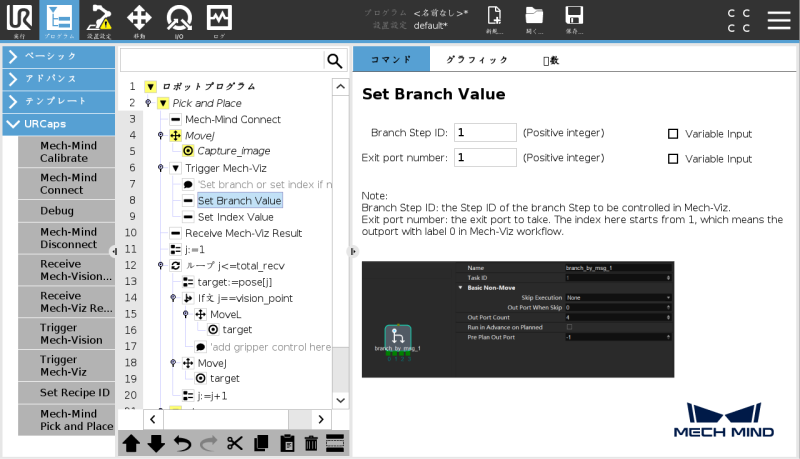Insert Receive Mech-Vision URCap node
This screenshot has width=800, height=459.
[x=66, y=270]
